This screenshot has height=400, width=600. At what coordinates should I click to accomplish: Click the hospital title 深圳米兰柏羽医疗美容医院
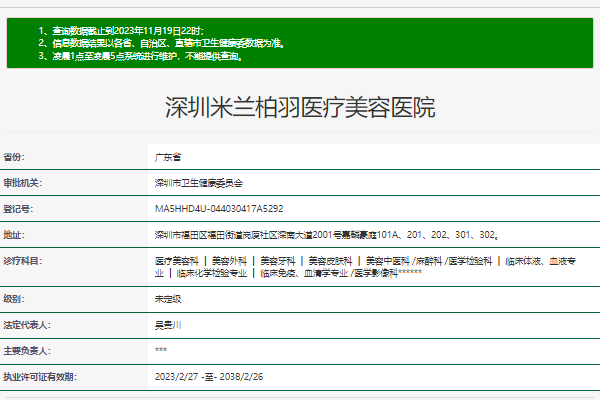[300, 108]
